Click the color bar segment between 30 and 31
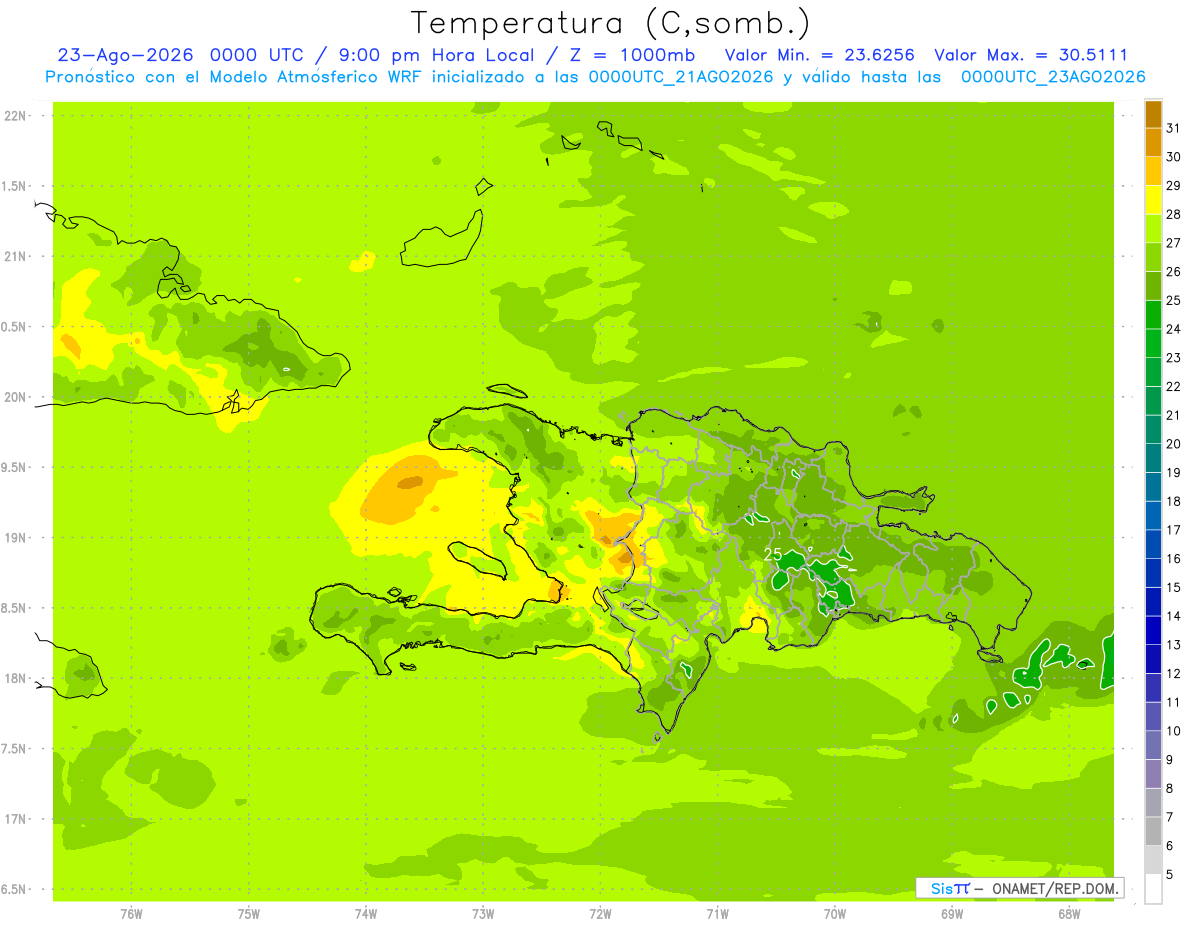Image resolution: width=1200 pixels, height=927 pixels. pos(1153,142)
